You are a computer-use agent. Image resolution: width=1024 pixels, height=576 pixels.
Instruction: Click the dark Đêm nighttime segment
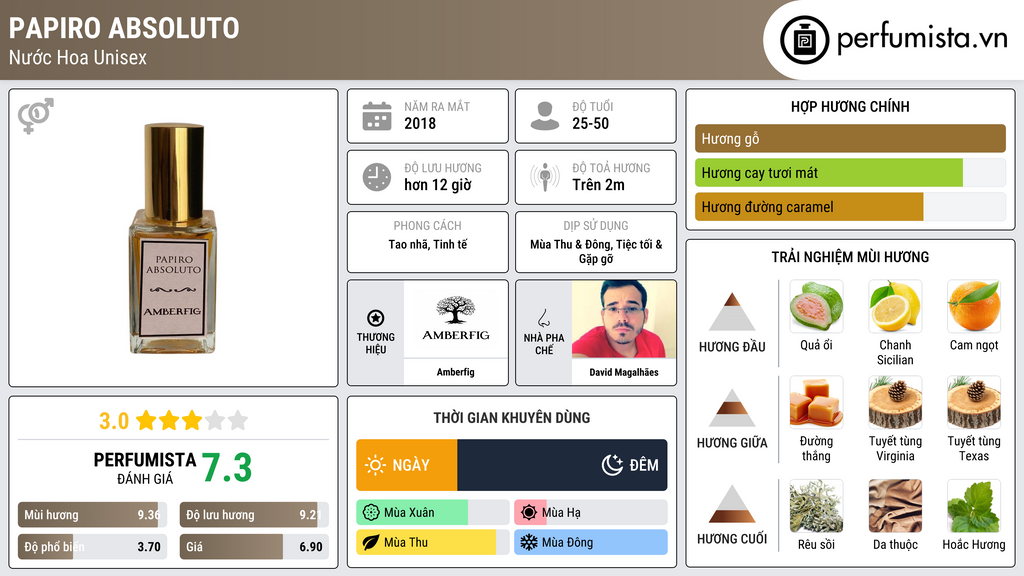[x=562, y=465]
